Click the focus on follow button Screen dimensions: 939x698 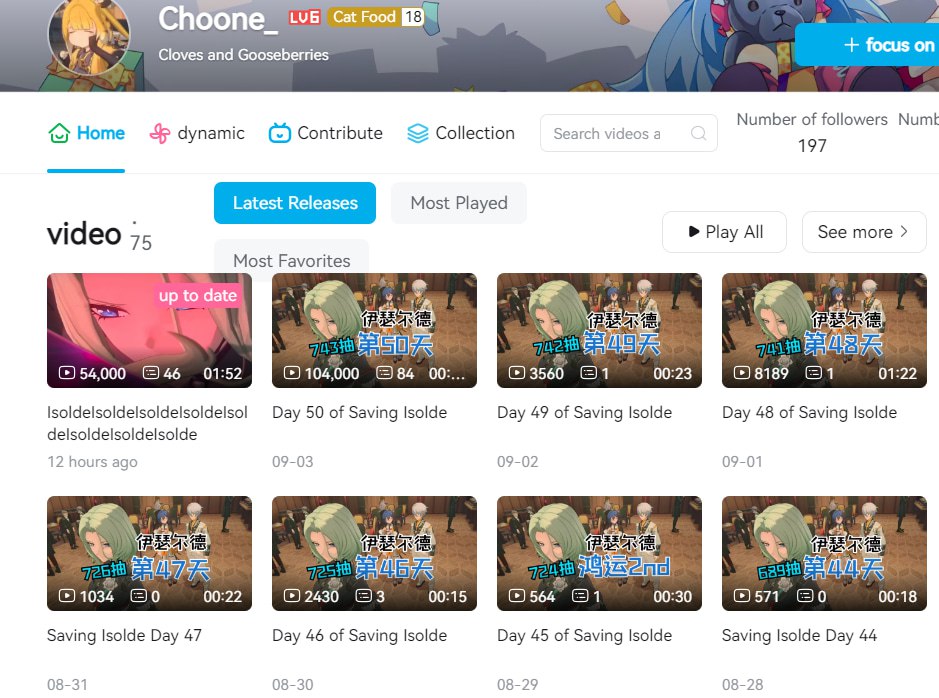coord(867,45)
